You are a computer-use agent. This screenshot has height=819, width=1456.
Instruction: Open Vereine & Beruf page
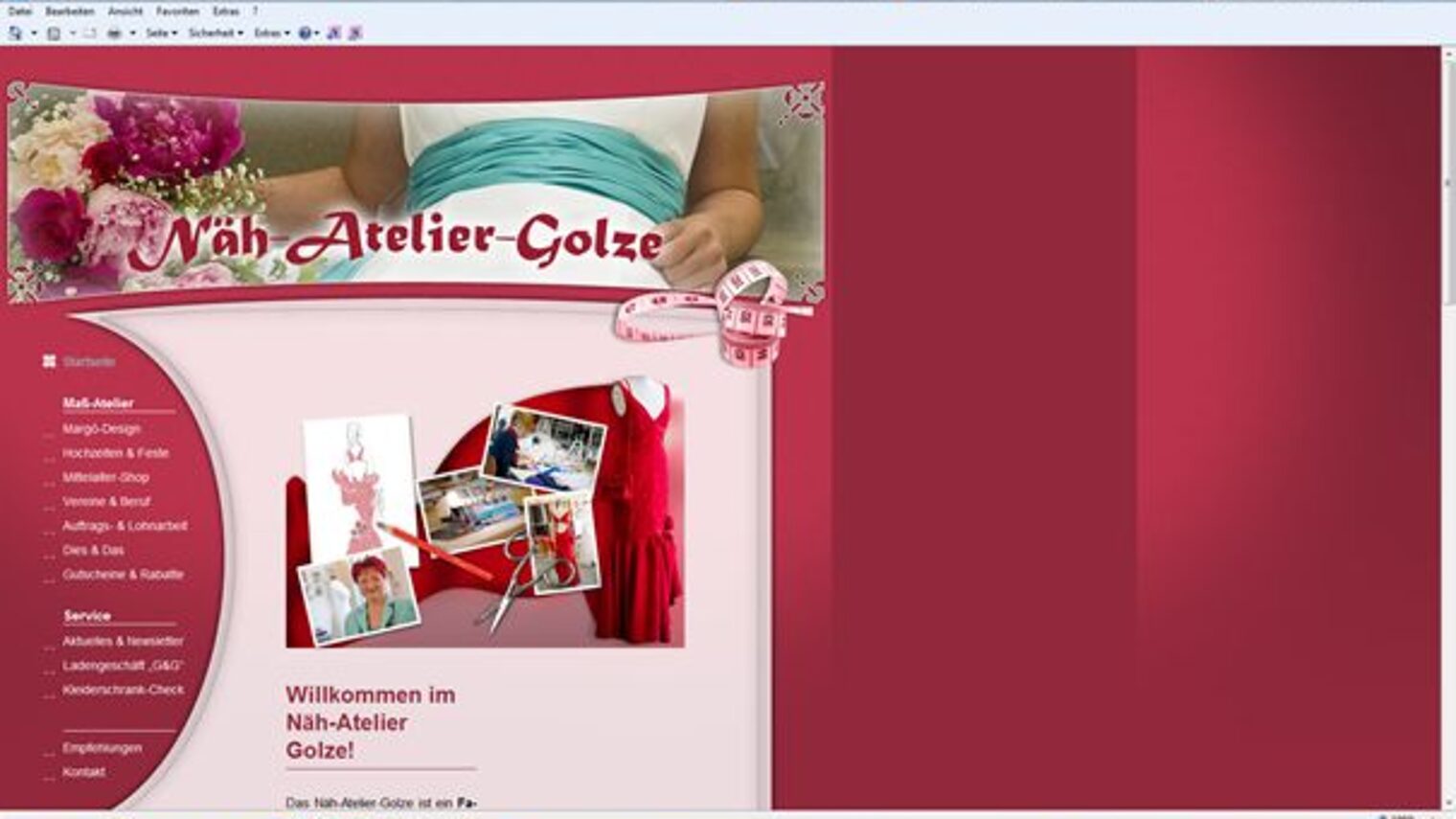106,501
